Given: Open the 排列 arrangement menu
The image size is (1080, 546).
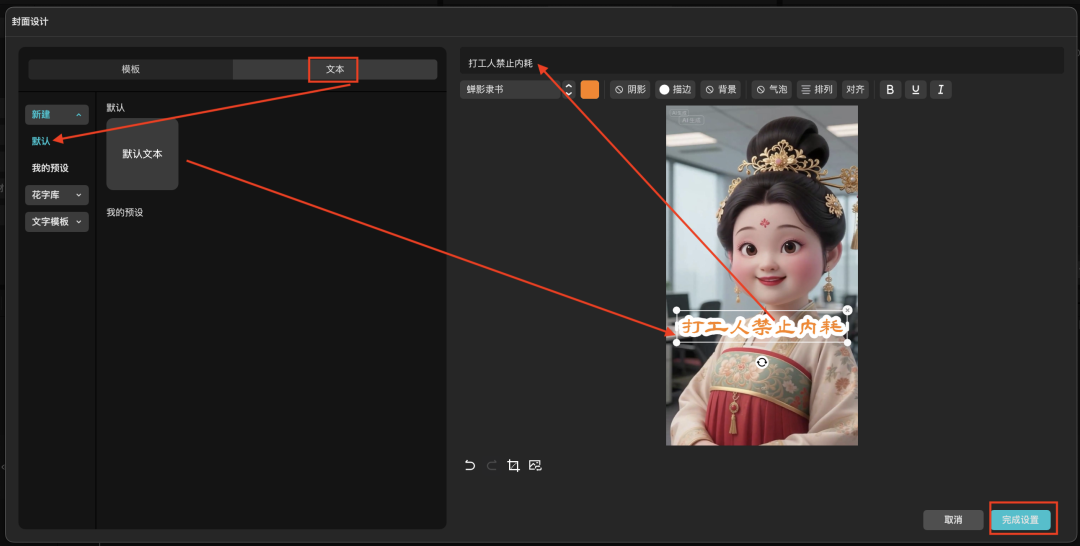Looking at the screenshot, I should click(x=817, y=90).
